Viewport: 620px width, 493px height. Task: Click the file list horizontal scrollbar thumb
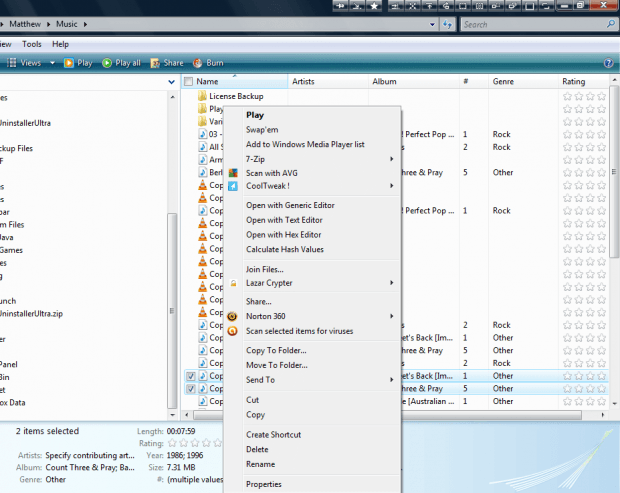(x=387, y=415)
